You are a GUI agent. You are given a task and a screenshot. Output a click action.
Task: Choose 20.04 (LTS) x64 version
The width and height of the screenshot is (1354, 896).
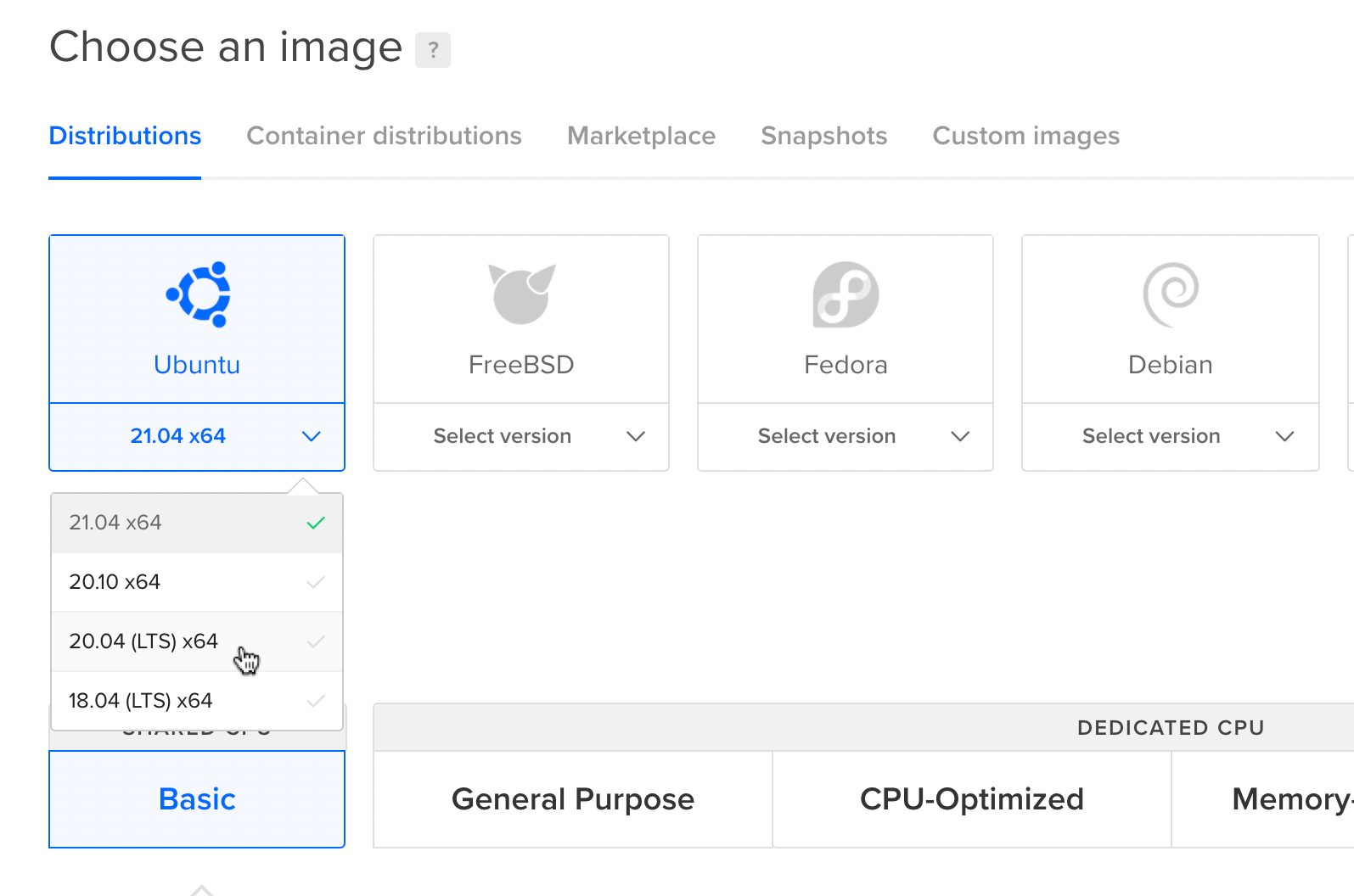[x=197, y=641]
